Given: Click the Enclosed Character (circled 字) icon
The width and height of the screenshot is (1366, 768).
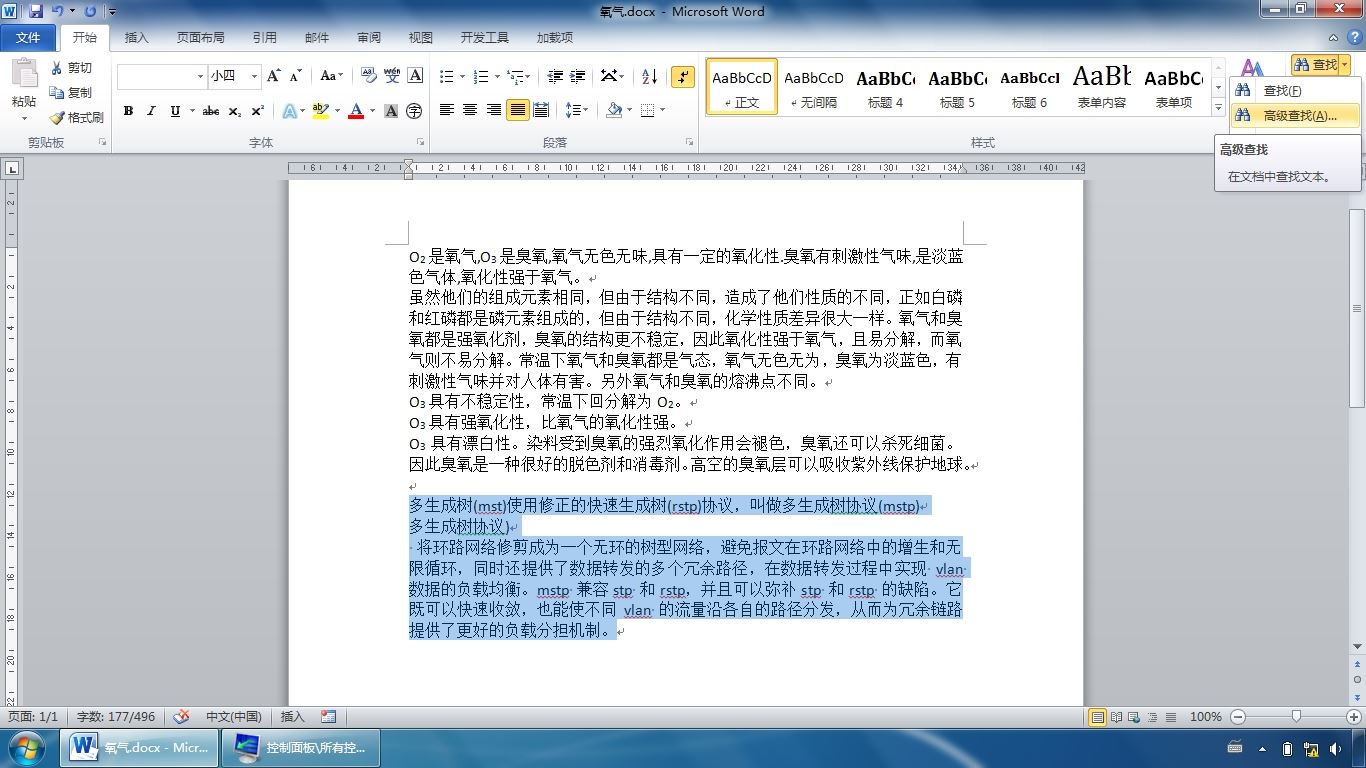Looking at the screenshot, I should (x=414, y=111).
